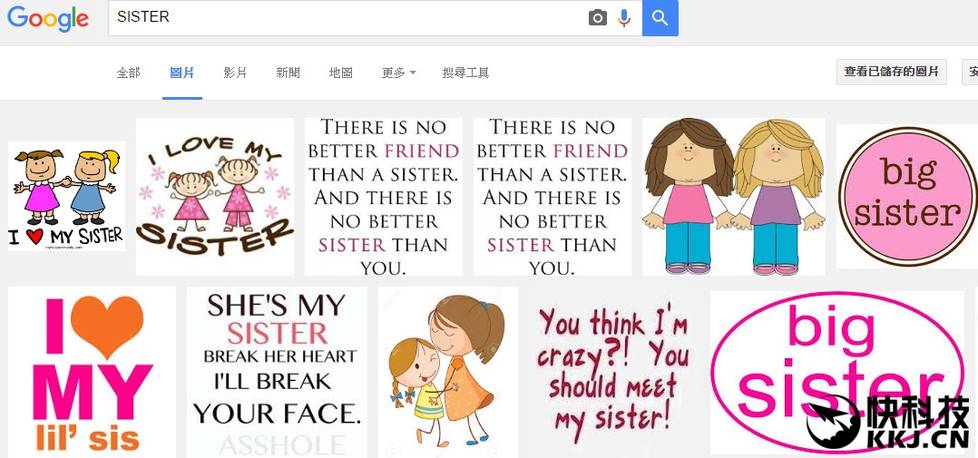The width and height of the screenshot is (978, 458).
Task: Click the microphone voice search icon
Action: (x=624, y=17)
